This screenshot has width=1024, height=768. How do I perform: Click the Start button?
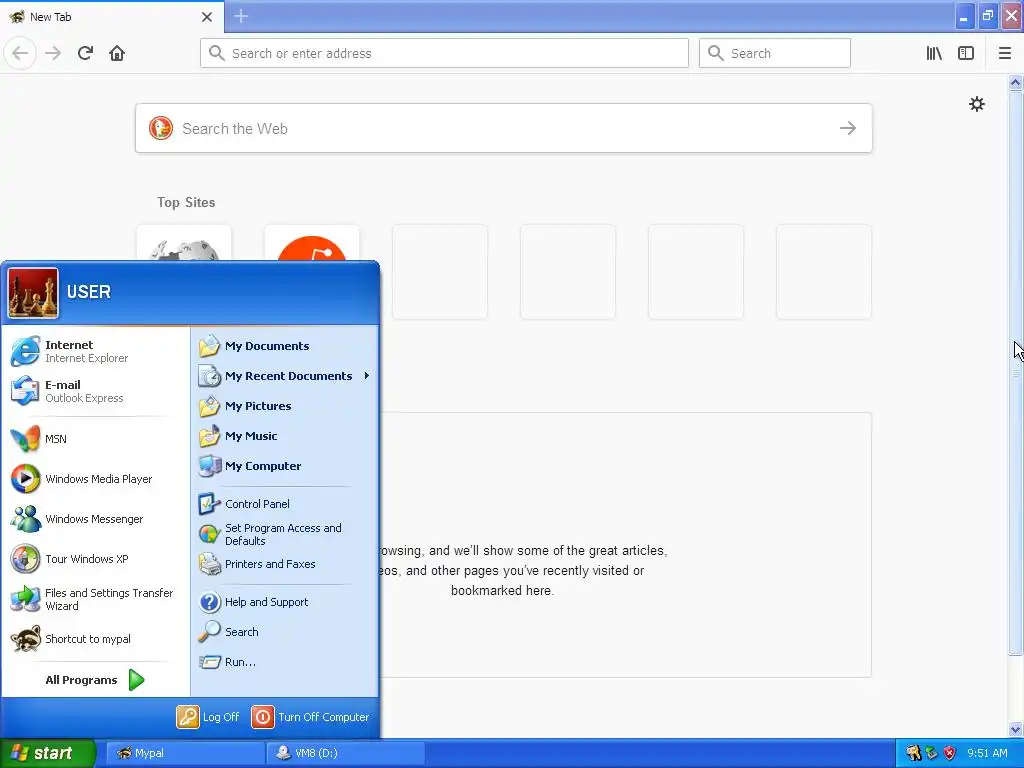(x=48, y=753)
